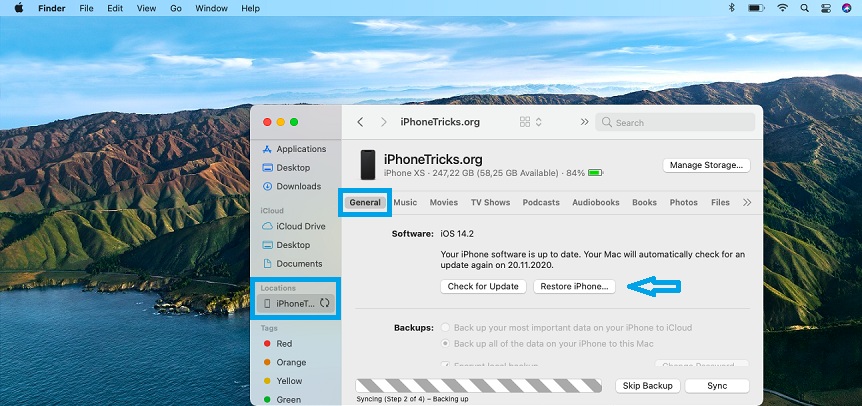Open the Help menu

251,8
